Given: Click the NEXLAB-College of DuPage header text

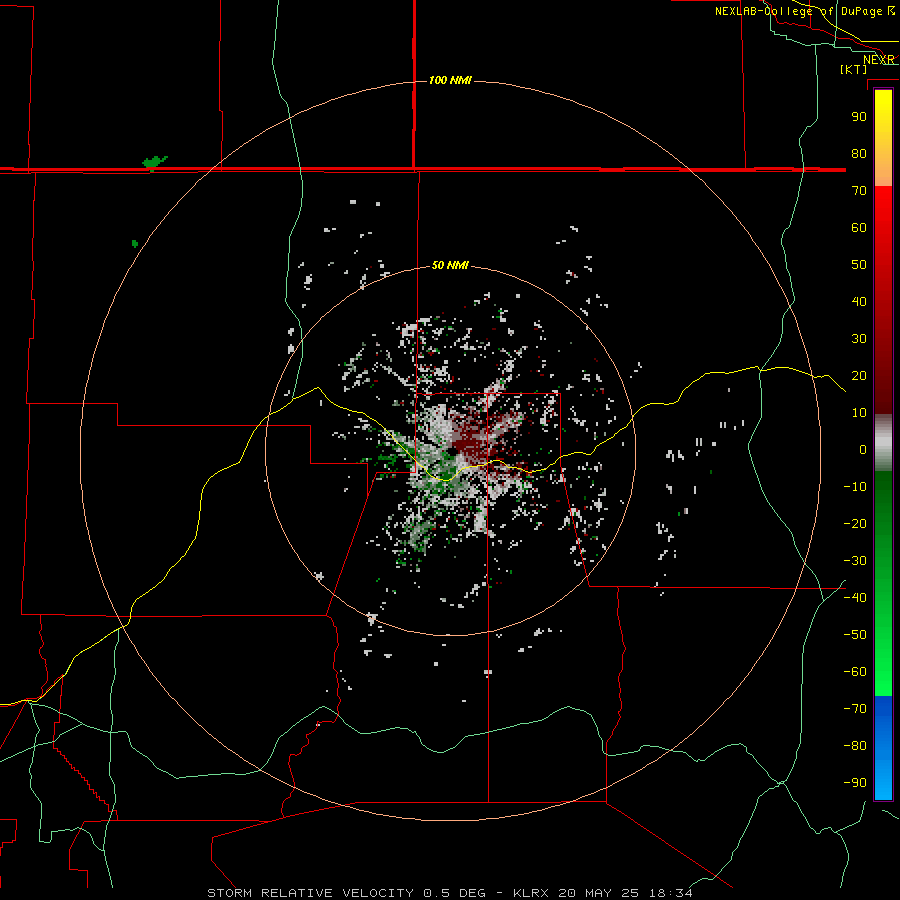Looking at the screenshot, I should (x=798, y=11).
